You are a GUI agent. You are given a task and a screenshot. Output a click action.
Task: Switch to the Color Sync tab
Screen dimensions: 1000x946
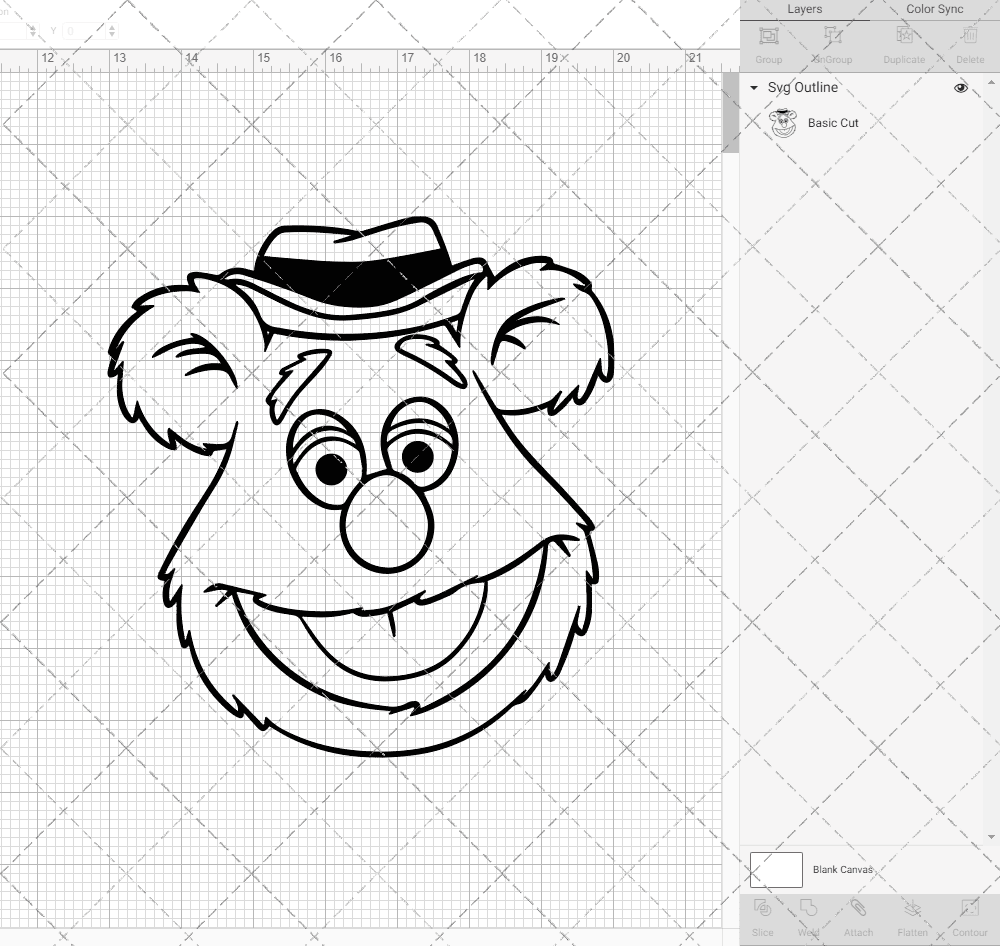point(934,9)
